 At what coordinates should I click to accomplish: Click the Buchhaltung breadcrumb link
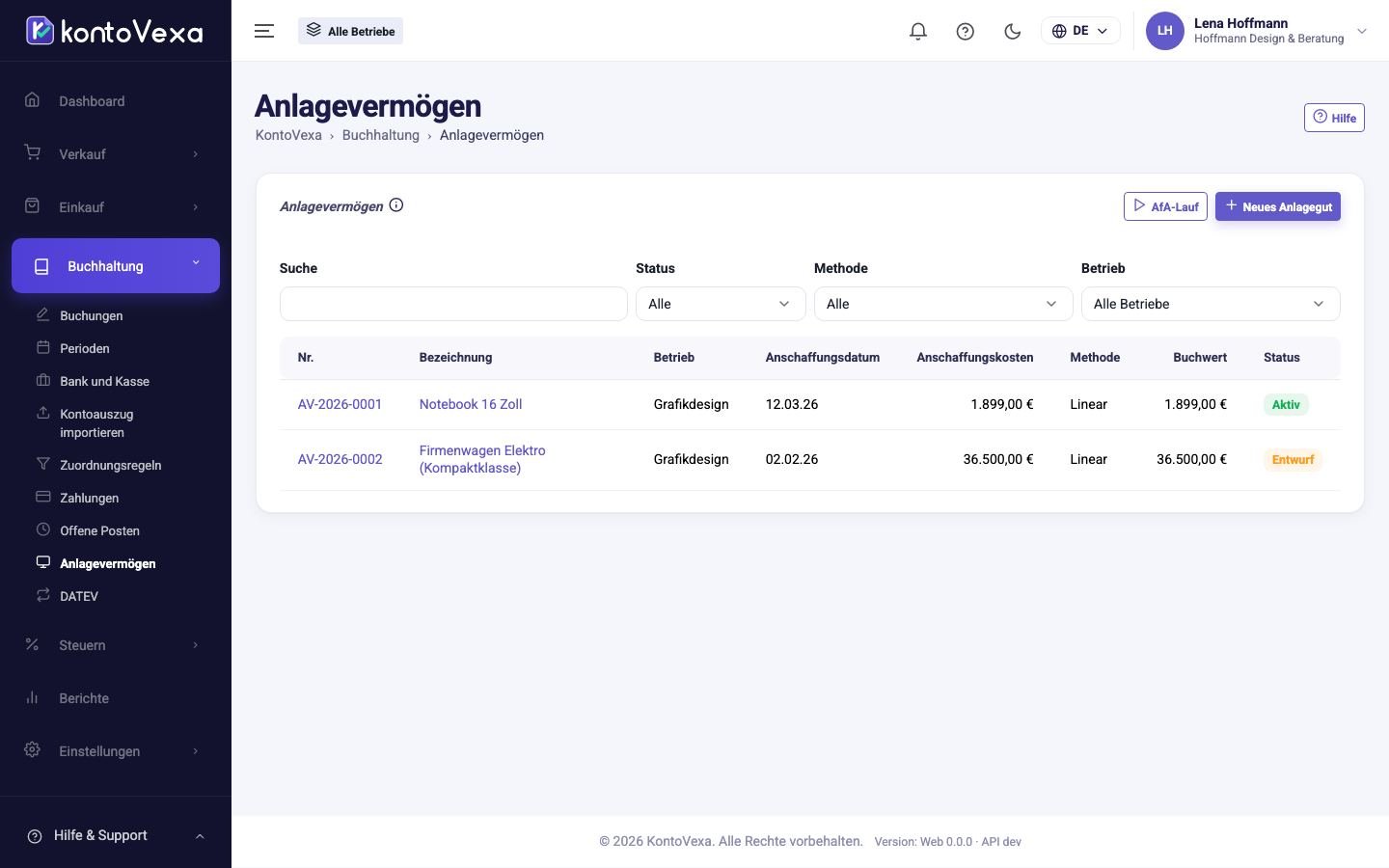pyautogui.click(x=381, y=135)
